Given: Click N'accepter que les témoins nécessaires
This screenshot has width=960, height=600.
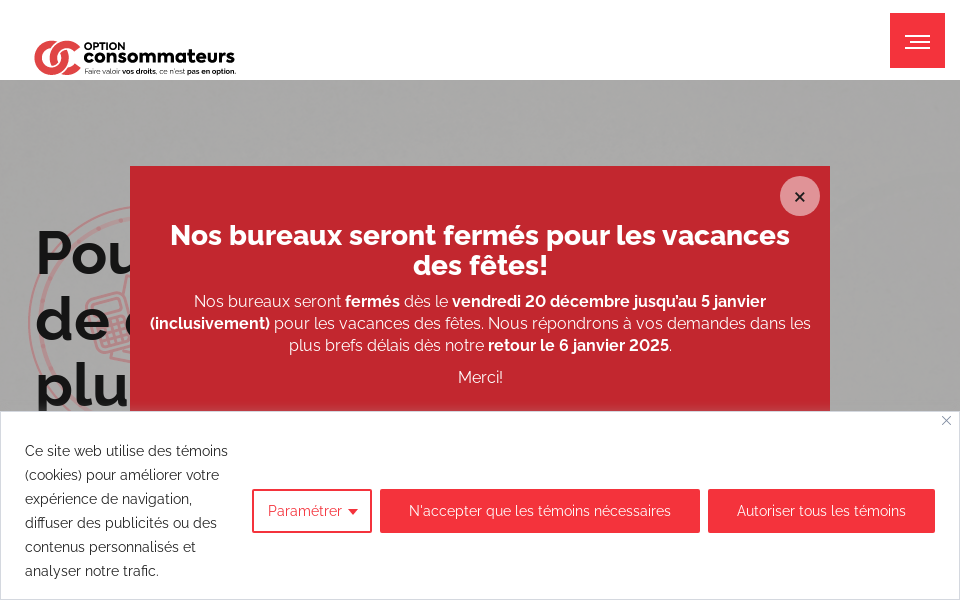Looking at the screenshot, I should (x=539, y=510).
